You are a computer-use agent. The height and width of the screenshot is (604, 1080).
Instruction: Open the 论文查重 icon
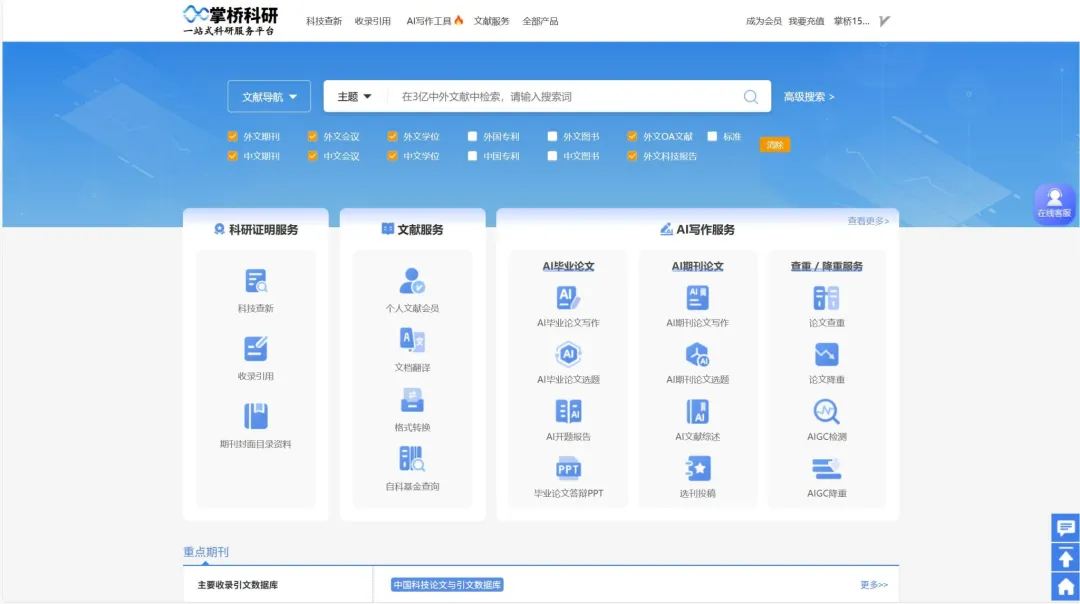click(826, 297)
